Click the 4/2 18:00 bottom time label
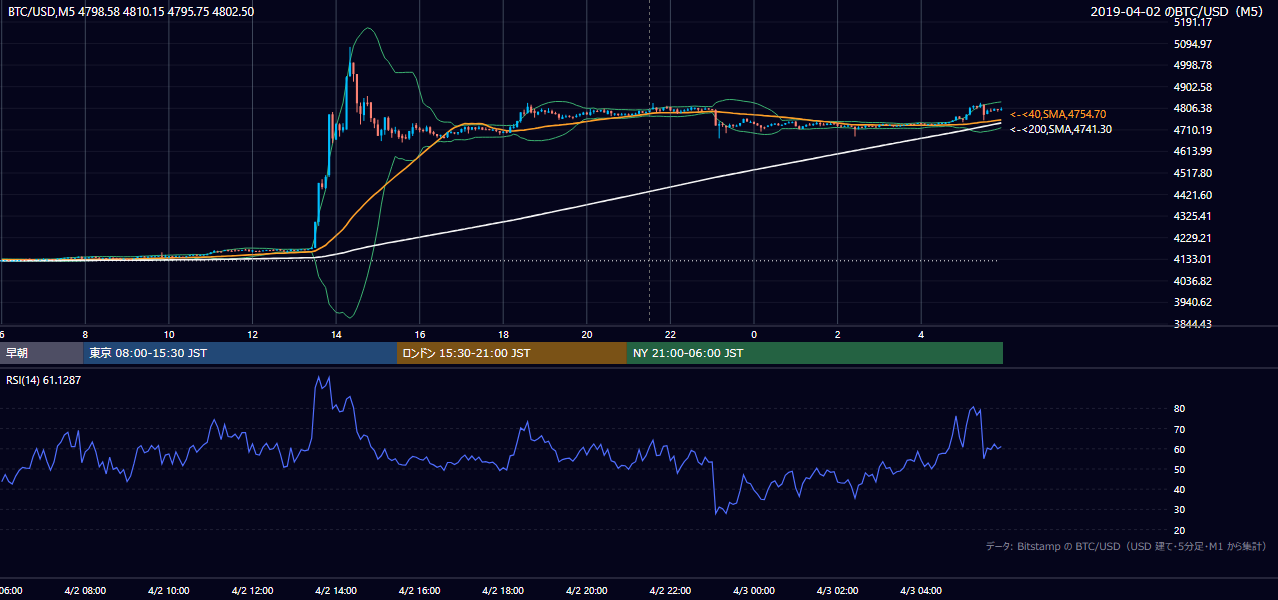1278x600 pixels. tap(504, 591)
